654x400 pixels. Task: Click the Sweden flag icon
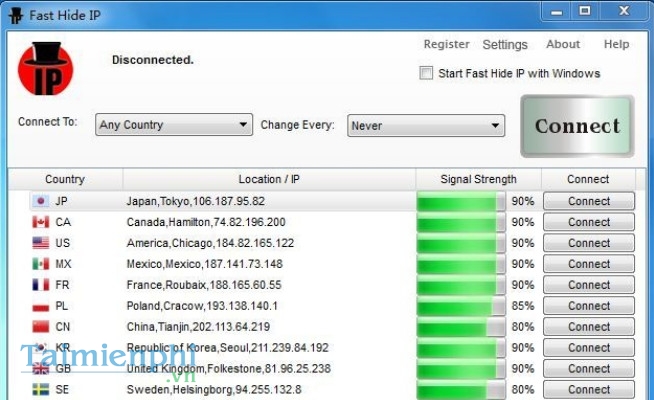(x=40, y=390)
